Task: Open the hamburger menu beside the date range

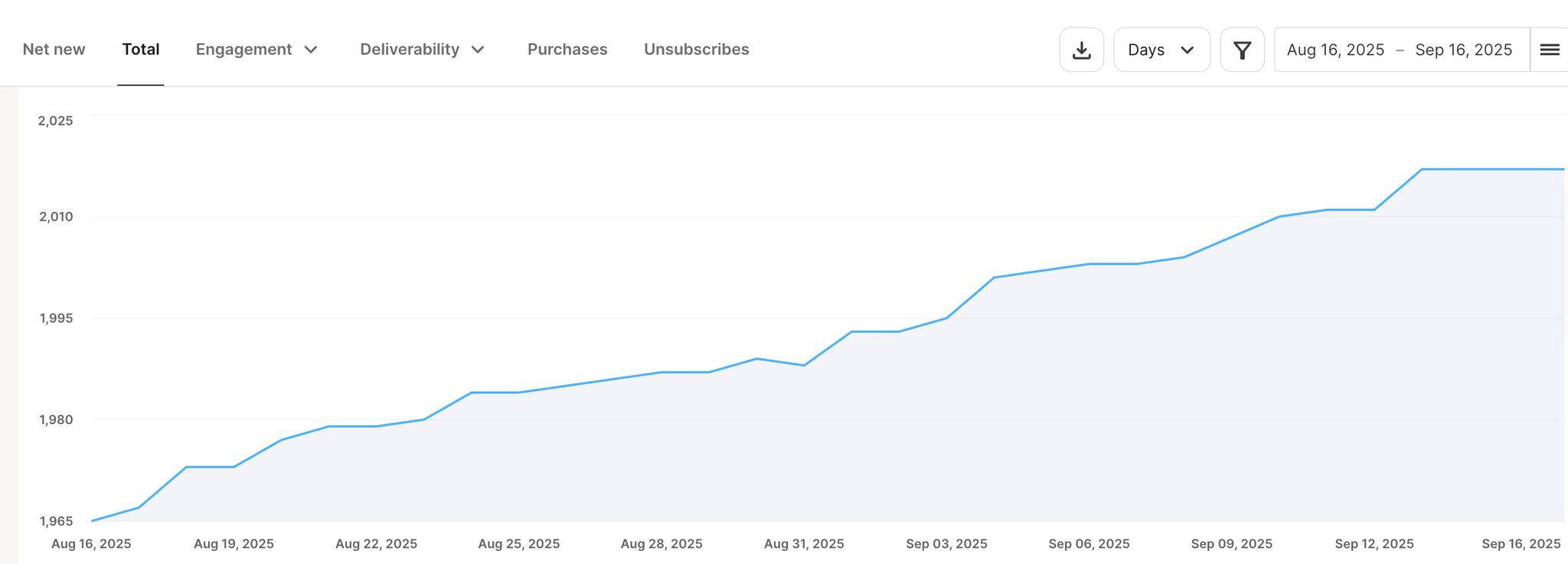Action: [x=1549, y=50]
